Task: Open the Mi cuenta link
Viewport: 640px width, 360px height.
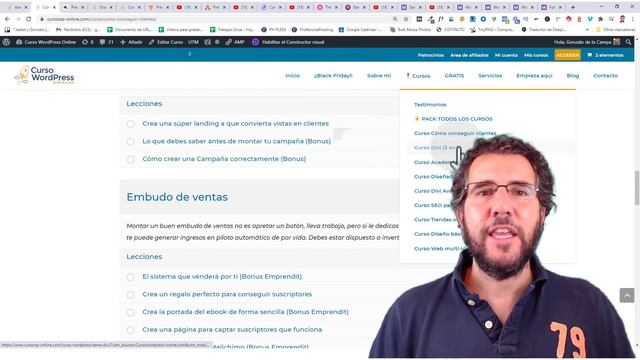Action: pos(506,55)
